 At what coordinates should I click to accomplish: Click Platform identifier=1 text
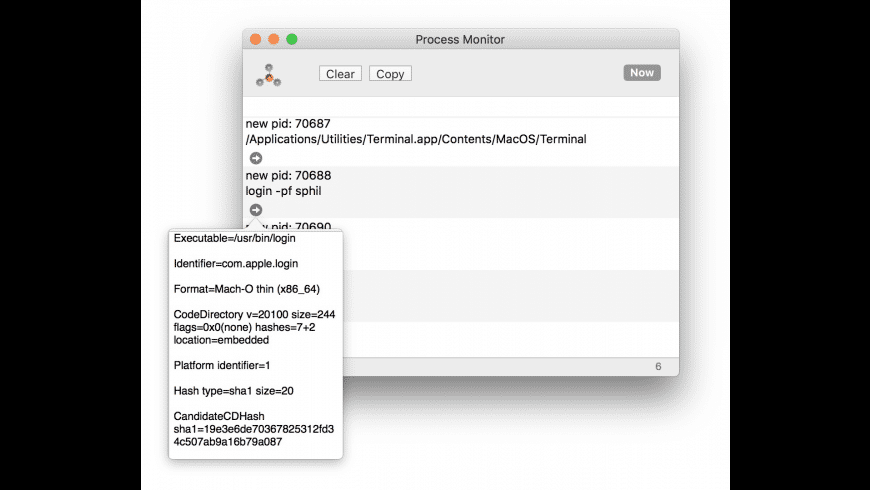coord(222,365)
